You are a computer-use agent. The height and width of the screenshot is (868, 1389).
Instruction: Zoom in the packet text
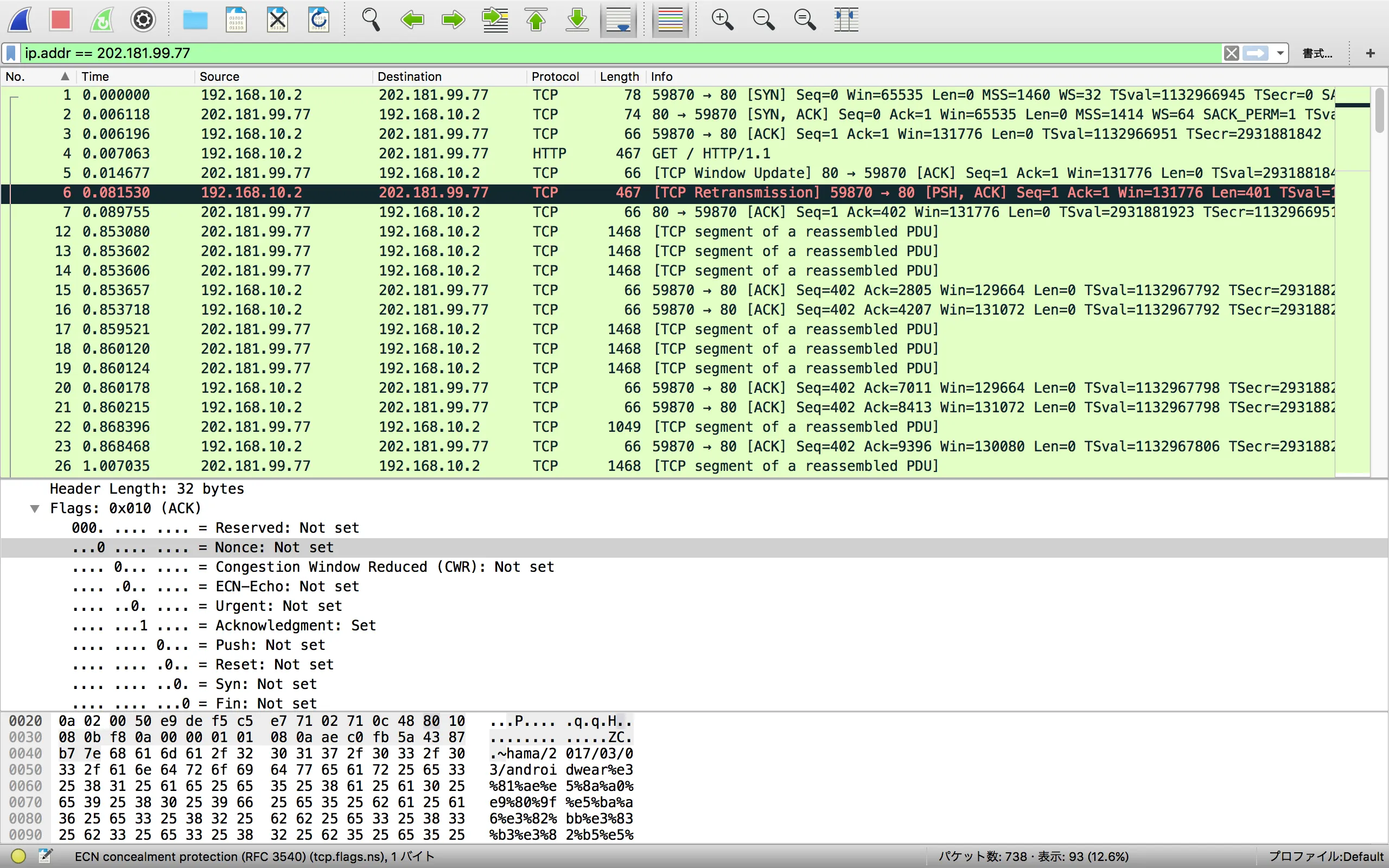click(x=722, y=20)
